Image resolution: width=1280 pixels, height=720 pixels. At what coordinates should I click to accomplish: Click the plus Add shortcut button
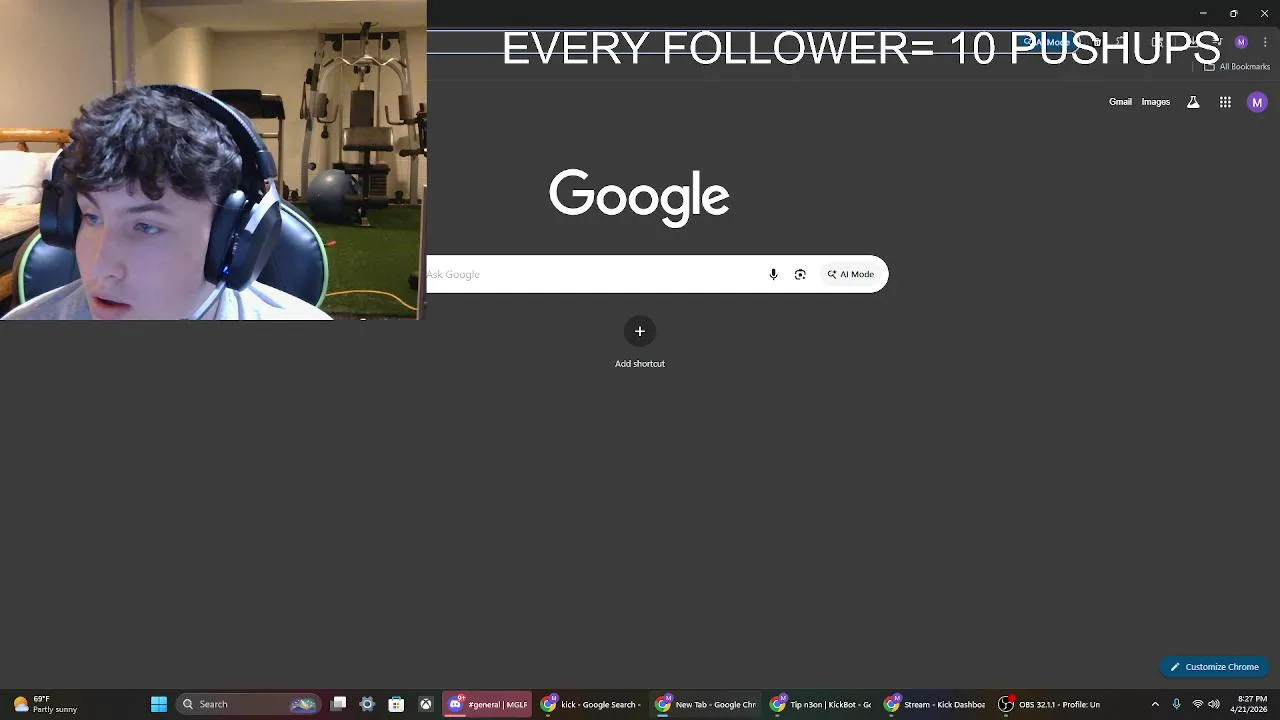(640, 331)
